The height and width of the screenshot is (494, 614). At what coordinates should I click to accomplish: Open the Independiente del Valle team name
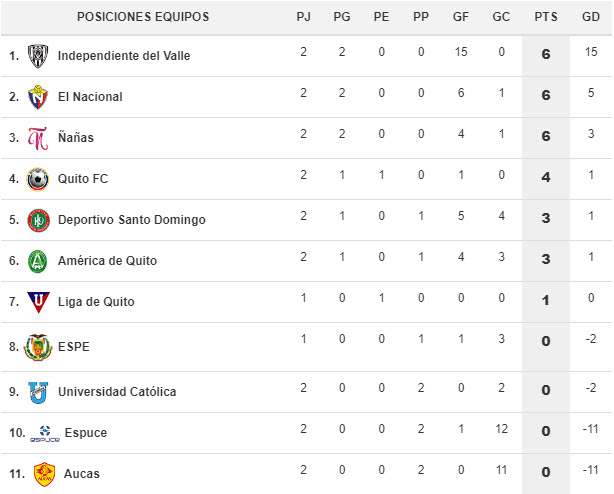(124, 56)
